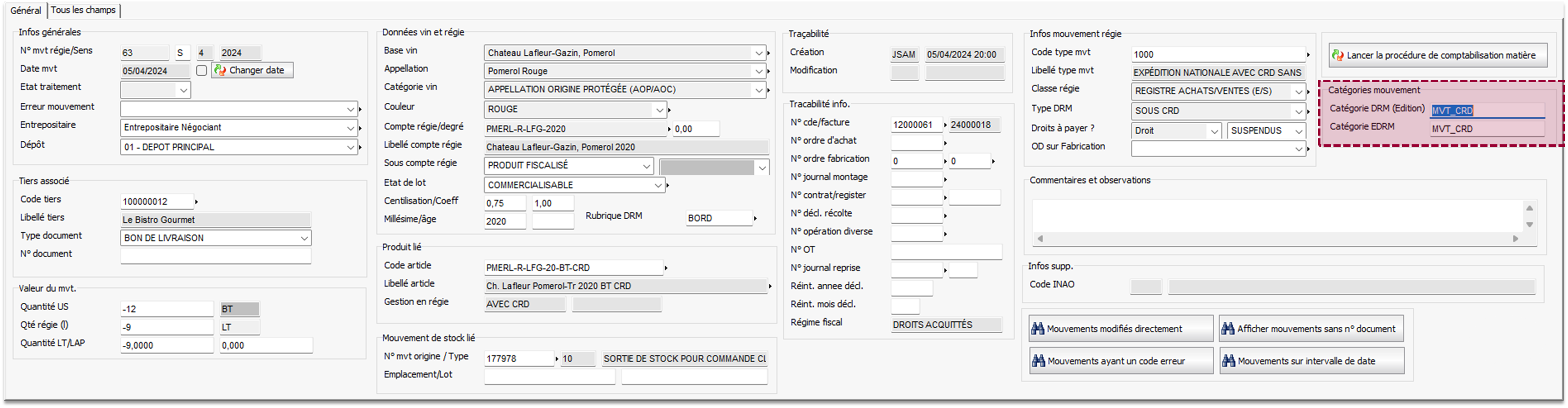Open the Etat de lot dropdown

coord(658,185)
